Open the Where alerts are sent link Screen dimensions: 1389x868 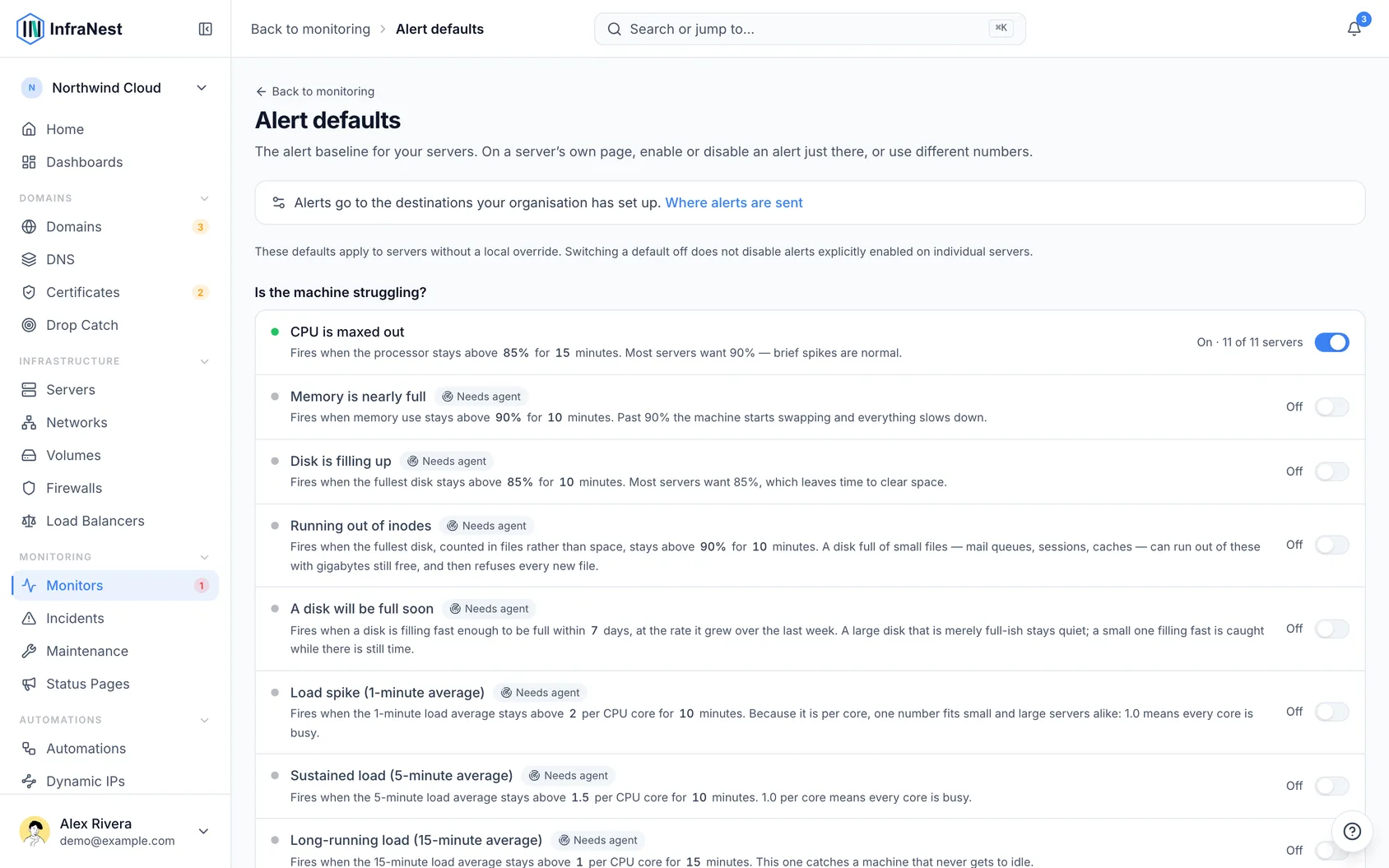pos(733,202)
